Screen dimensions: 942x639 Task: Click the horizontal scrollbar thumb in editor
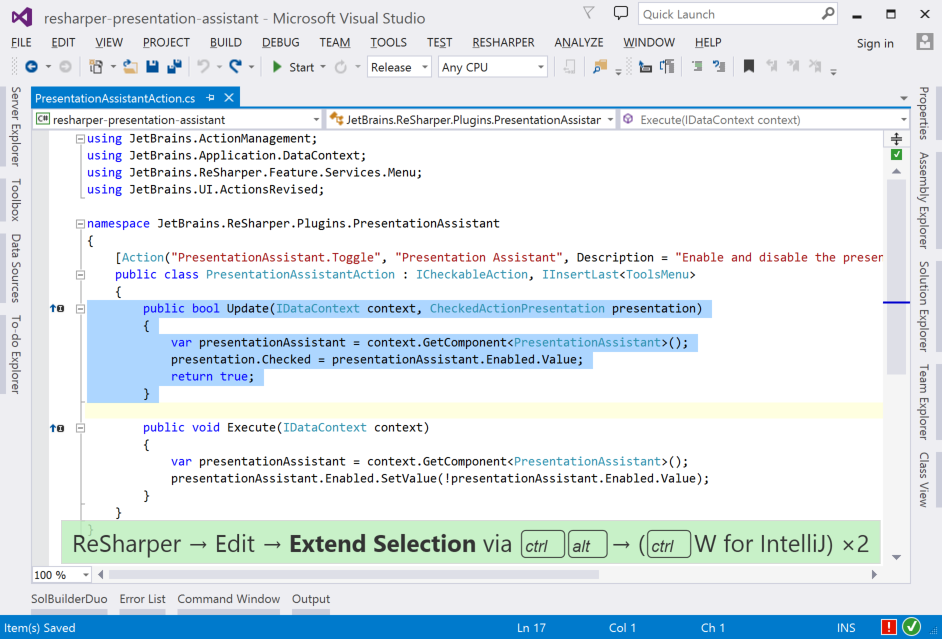click(x=354, y=575)
